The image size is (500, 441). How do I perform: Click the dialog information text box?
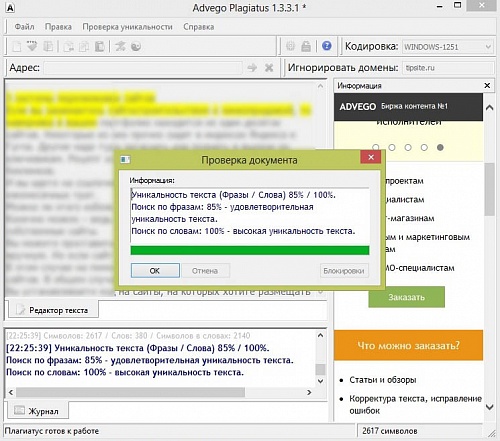(x=250, y=215)
